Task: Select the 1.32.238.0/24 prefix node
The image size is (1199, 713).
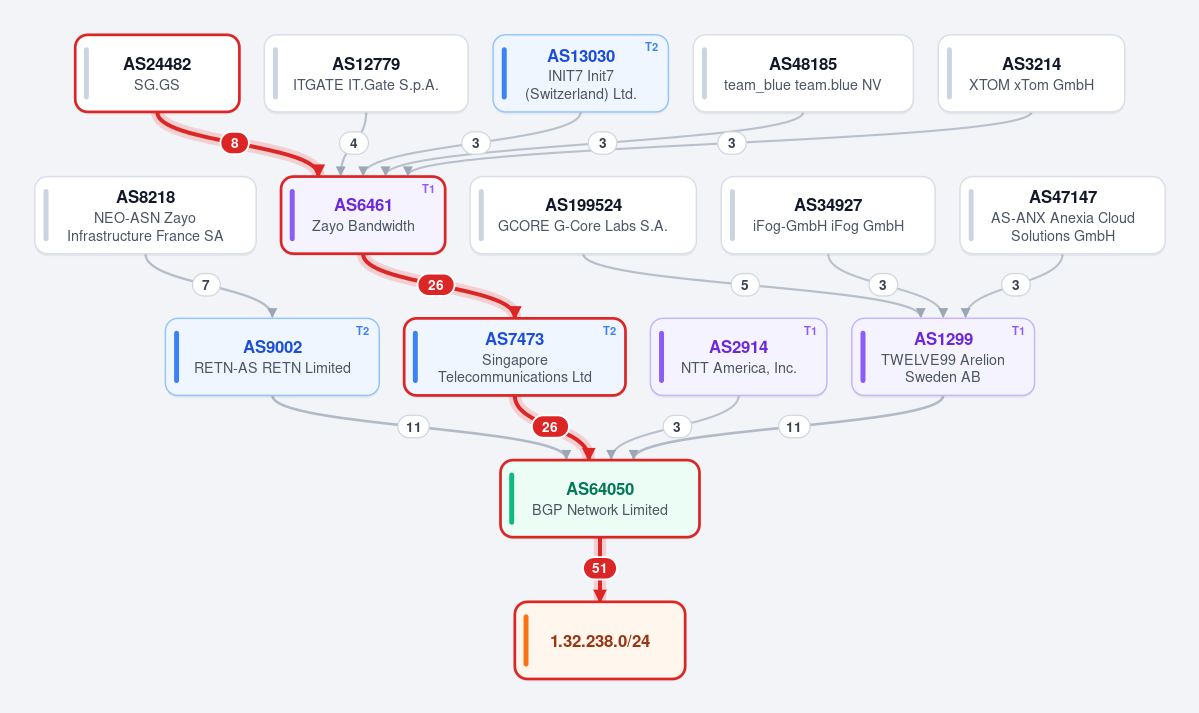Action: coord(600,640)
